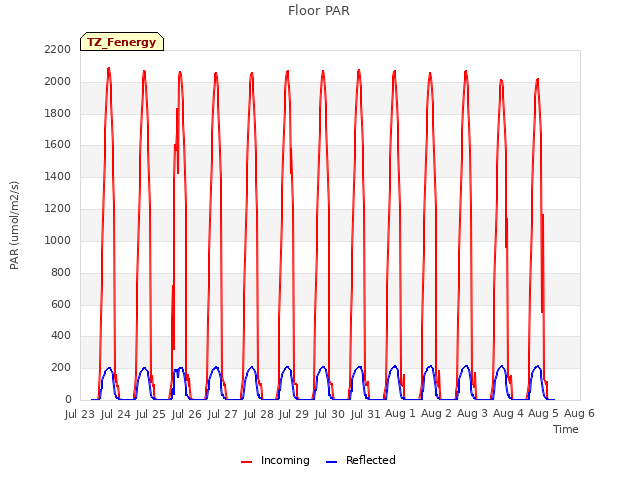Click the 200 y-axis tick label

tap(61, 368)
